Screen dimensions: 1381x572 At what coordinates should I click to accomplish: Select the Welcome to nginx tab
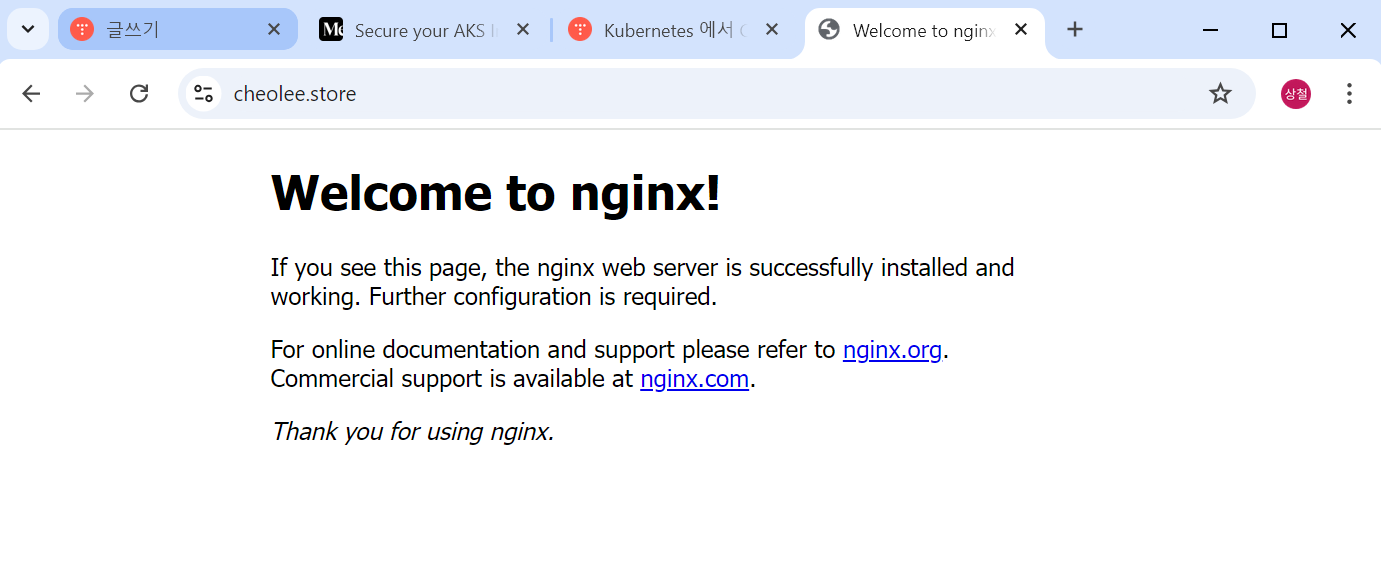pyautogui.click(x=924, y=30)
